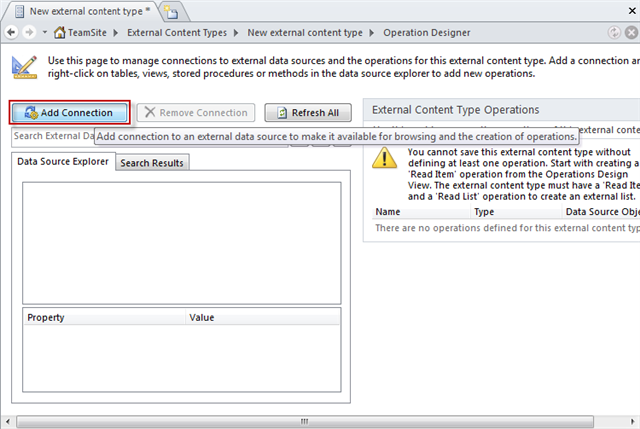Select Operation Designer breadcrumb

pos(427,33)
